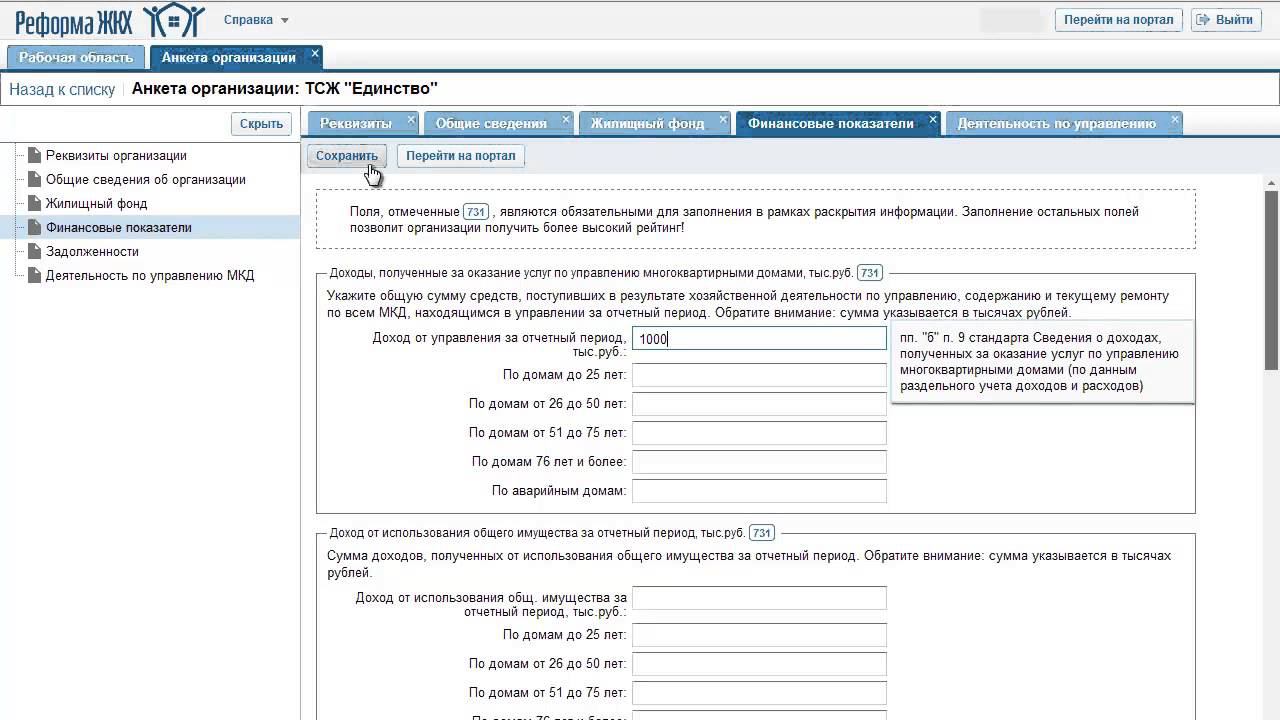The height and width of the screenshot is (720, 1280).
Task: Click the Сохранить button
Action: tap(347, 156)
